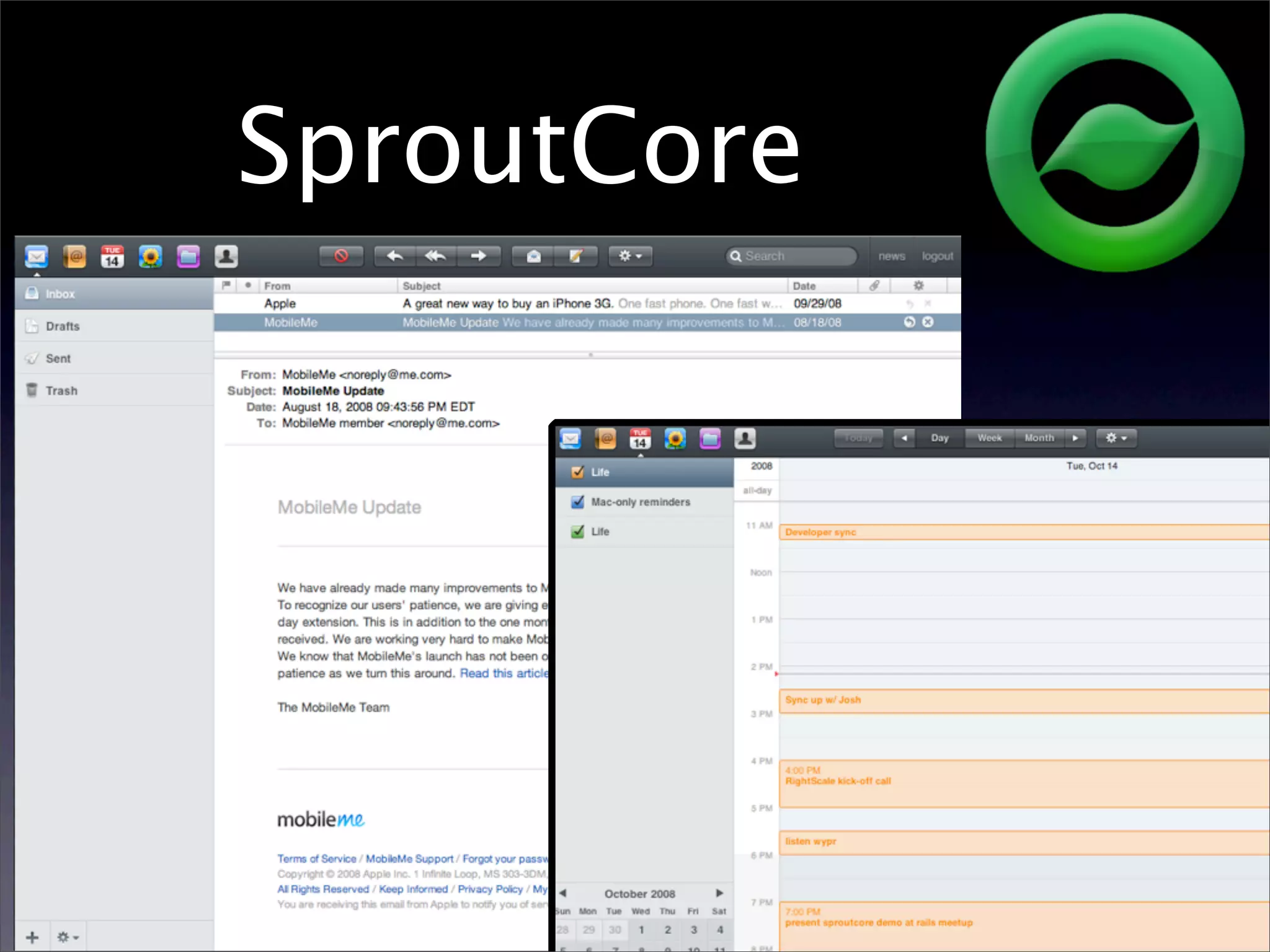Screen dimensions: 1270x952
Task: Open the Gallery sunflower icon in mail window
Action: (x=150, y=256)
